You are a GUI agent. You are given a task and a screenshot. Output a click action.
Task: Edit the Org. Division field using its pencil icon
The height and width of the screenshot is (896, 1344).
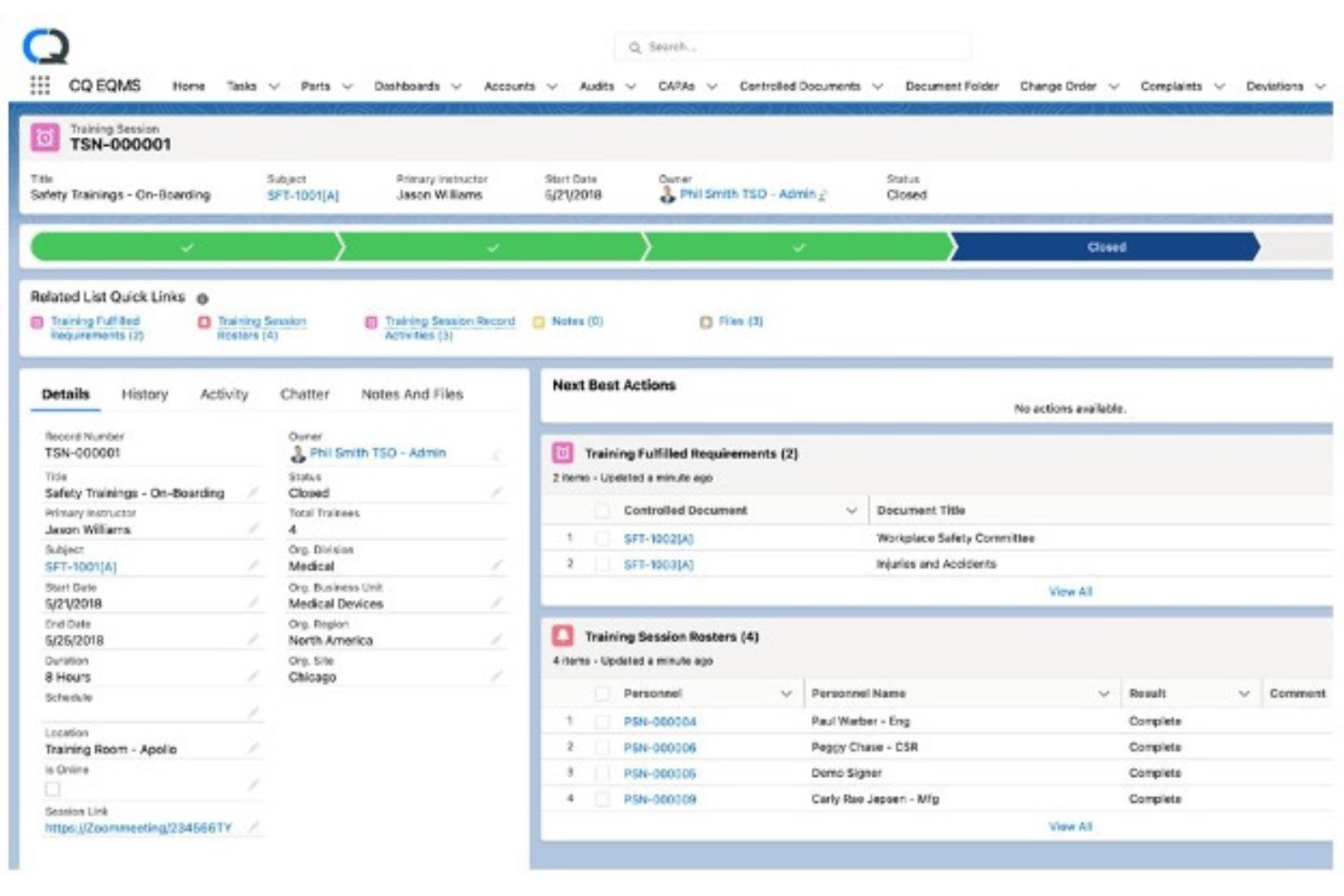pyautogui.click(x=497, y=566)
